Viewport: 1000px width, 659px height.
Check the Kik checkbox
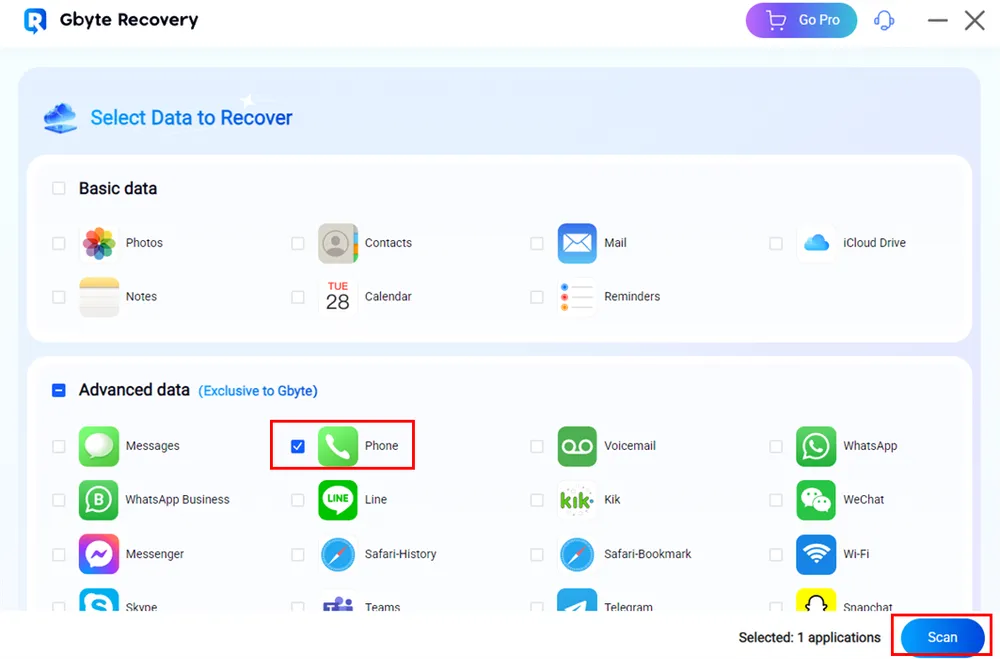(537, 500)
